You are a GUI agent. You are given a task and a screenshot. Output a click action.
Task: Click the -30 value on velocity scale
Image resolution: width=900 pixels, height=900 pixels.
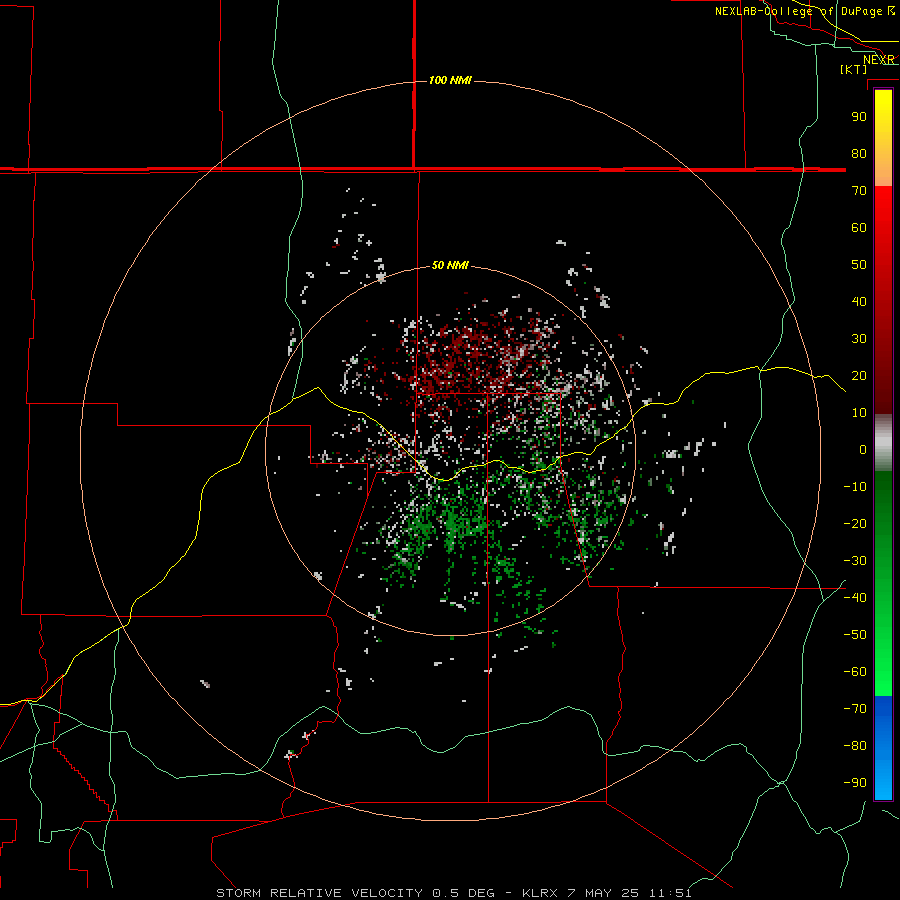[855, 561]
